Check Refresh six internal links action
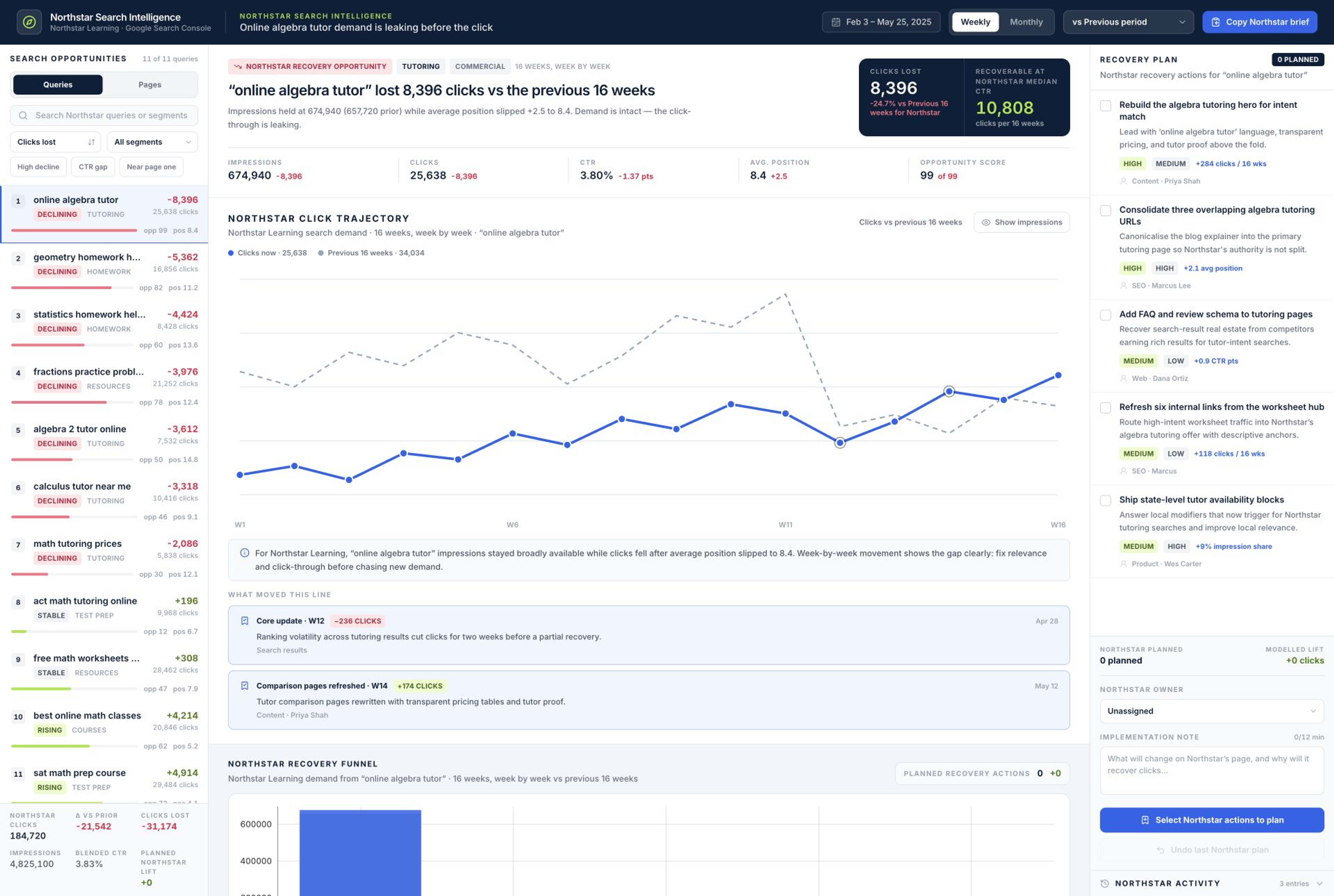 tap(1105, 408)
